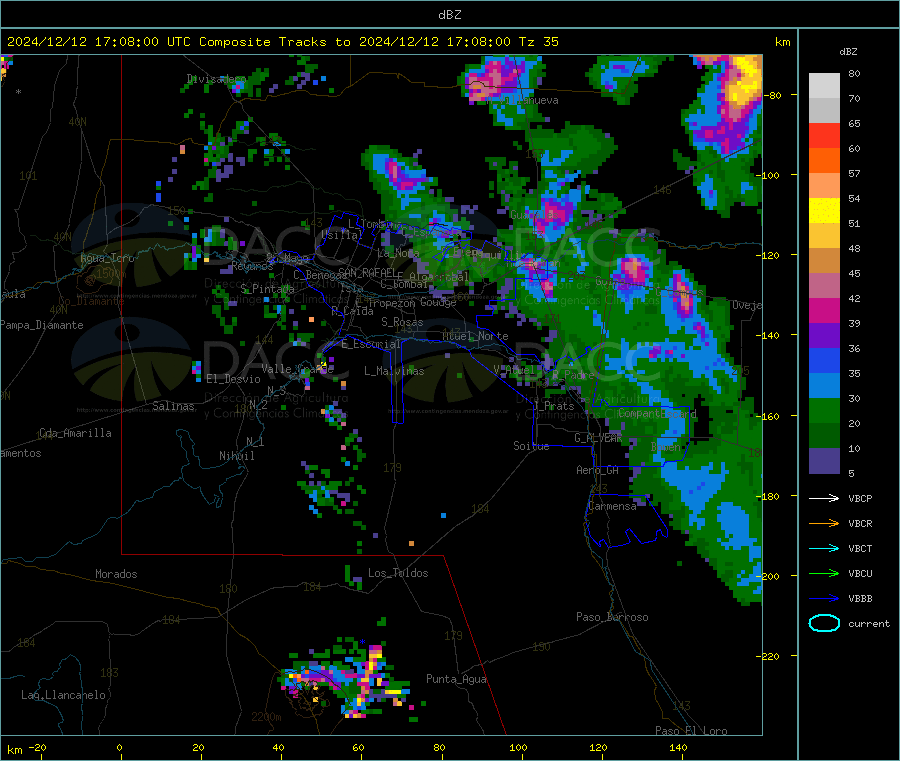This screenshot has width=900, height=761.
Task: Click the 'current' legend label
Action: (869, 623)
